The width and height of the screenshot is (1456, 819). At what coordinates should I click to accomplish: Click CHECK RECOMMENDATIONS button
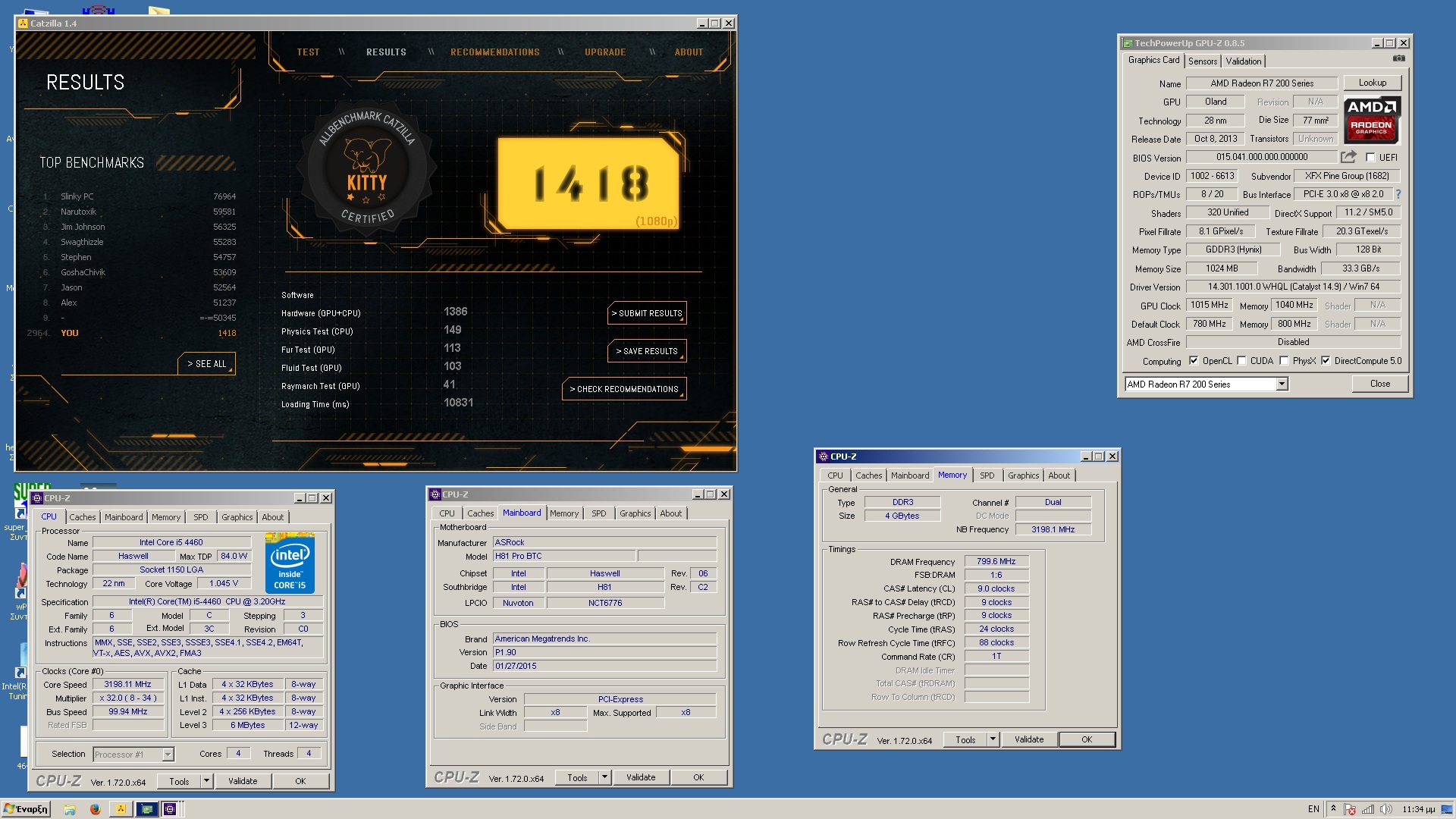coord(624,389)
